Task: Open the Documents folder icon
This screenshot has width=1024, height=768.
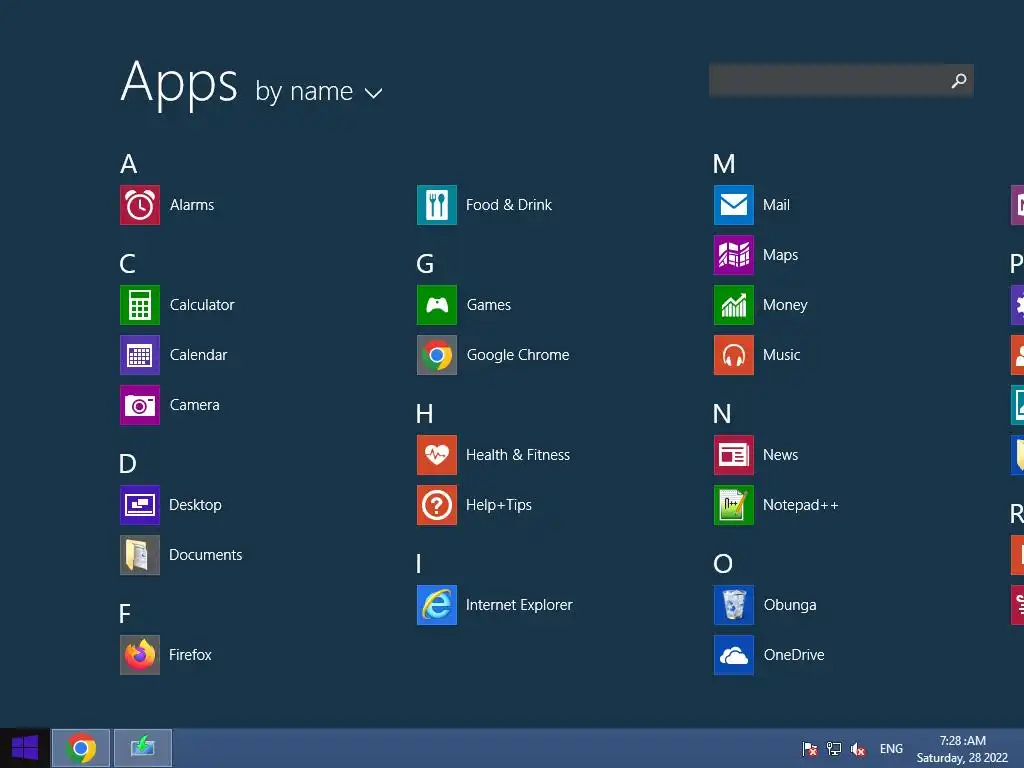Action: pos(140,555)
